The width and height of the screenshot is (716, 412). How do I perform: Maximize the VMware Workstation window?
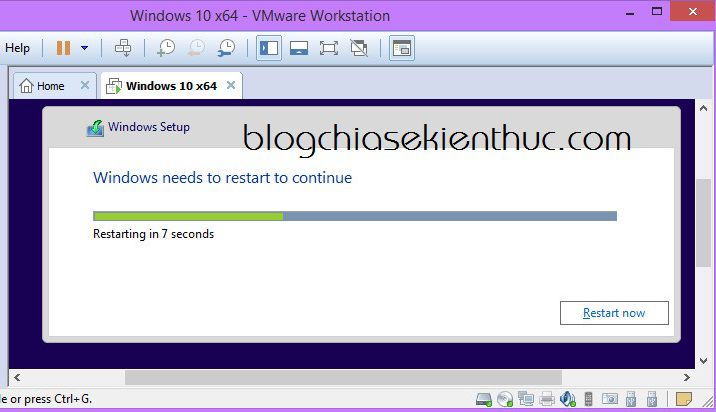(657, 11)
